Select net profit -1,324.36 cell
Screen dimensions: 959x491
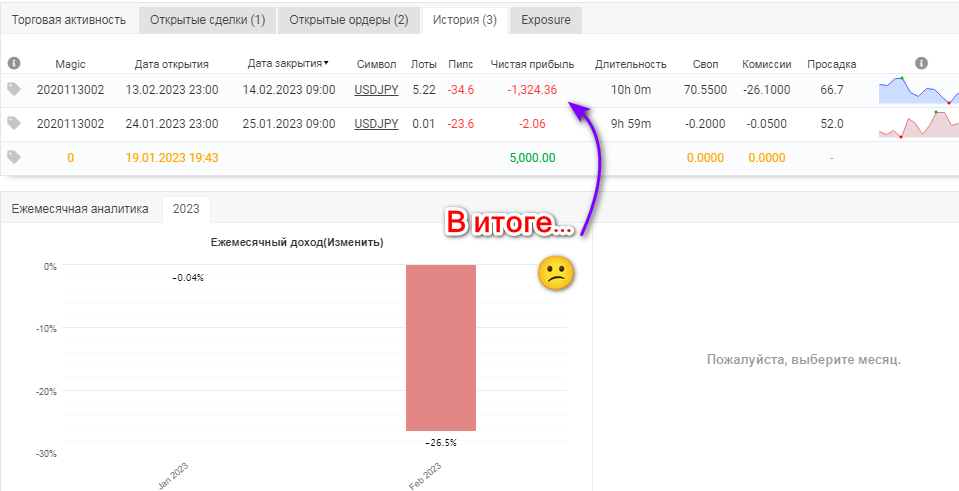[532, 90]
